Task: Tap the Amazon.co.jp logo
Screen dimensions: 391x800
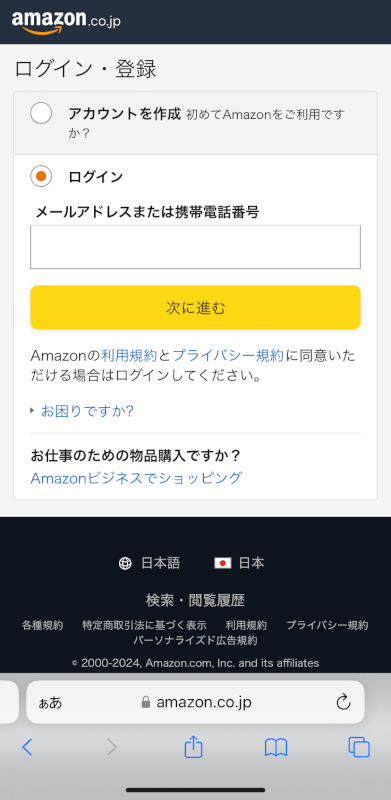Action: click(66, 21)
